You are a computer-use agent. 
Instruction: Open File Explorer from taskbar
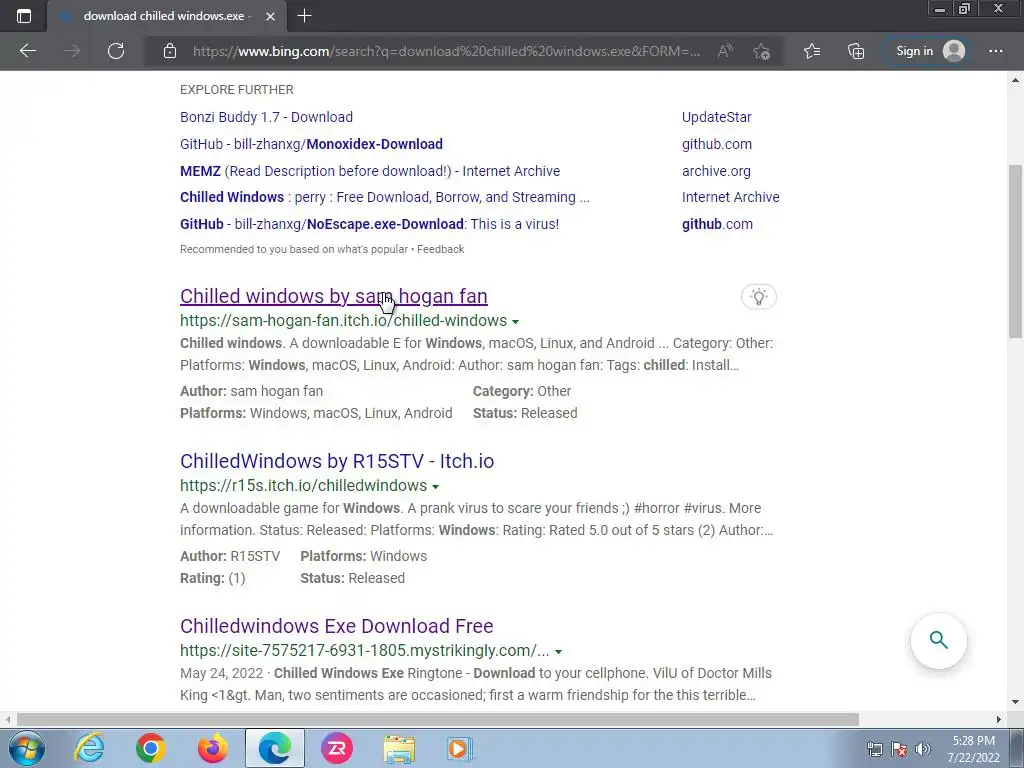click(x=399, y=749)
